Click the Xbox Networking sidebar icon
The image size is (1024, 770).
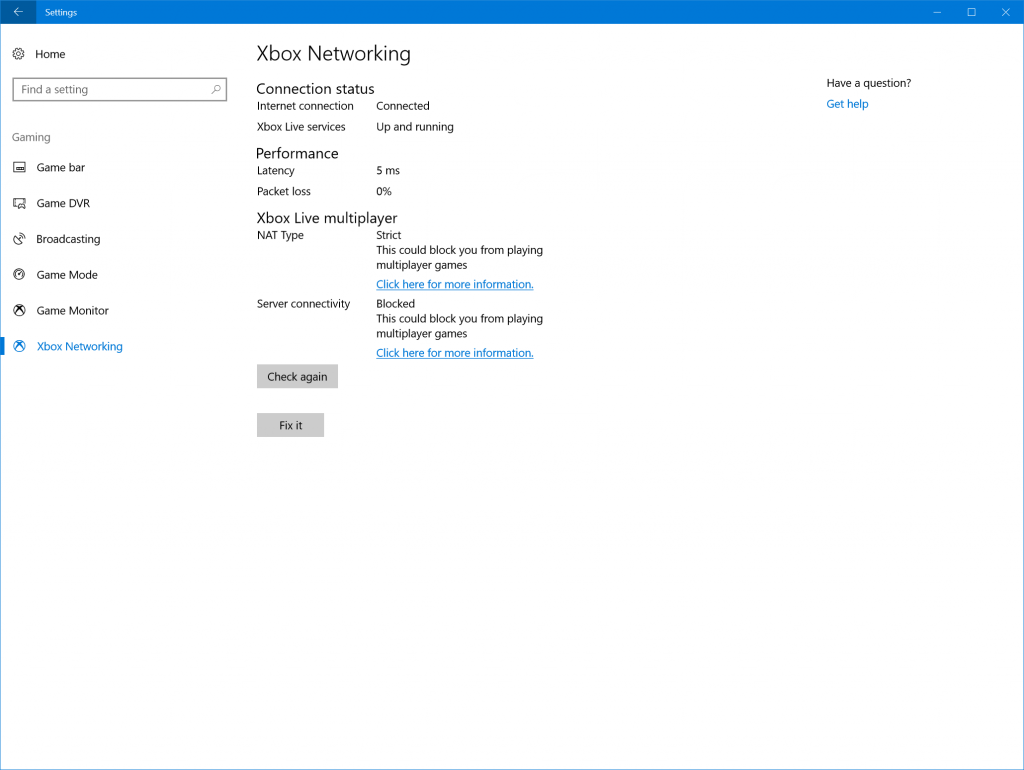[20, 347]
